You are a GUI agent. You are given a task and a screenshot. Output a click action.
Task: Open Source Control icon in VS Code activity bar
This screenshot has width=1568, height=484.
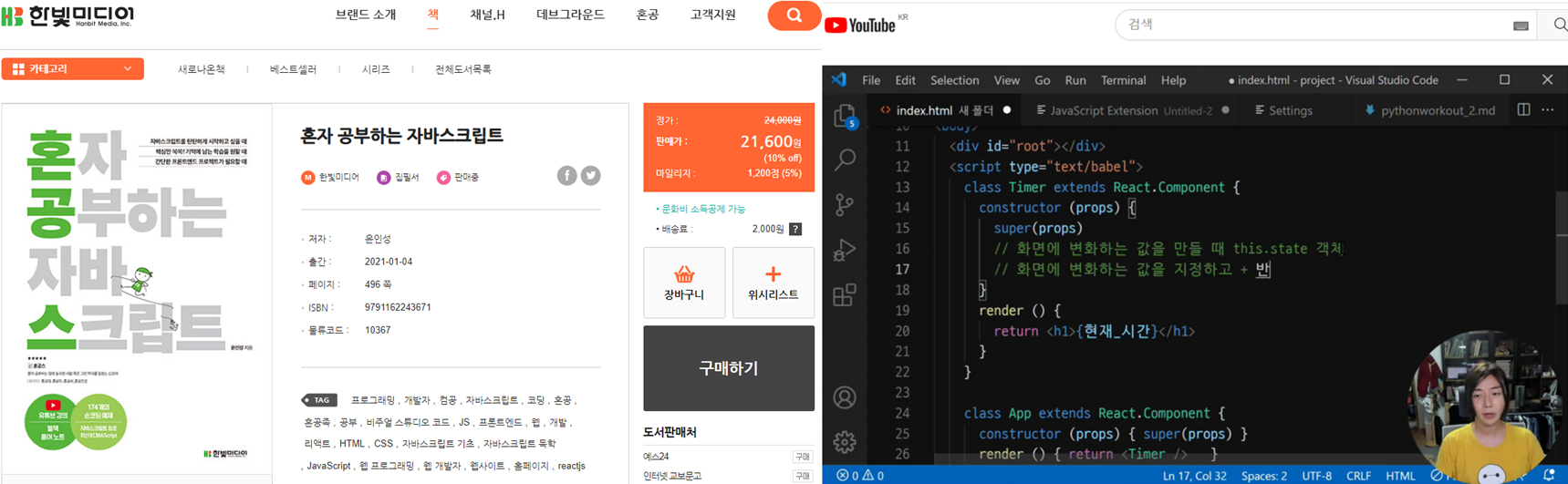pos(846,205)
